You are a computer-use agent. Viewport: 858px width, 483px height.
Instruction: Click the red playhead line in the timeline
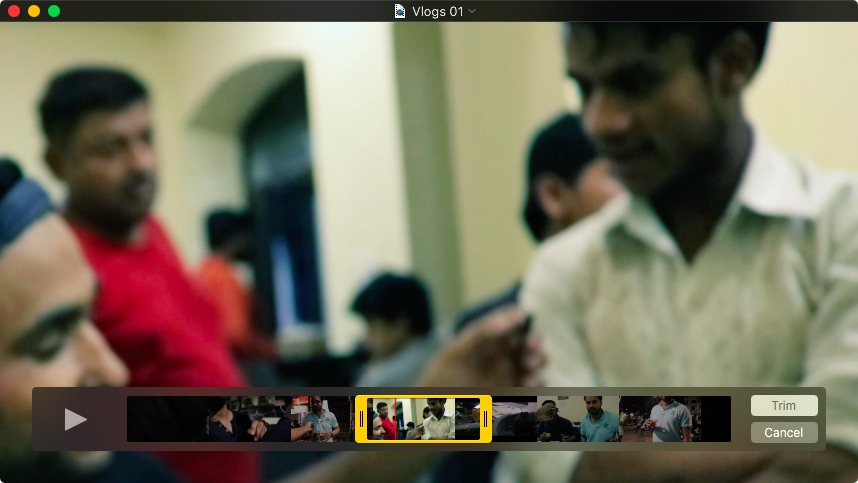(396, 419)
